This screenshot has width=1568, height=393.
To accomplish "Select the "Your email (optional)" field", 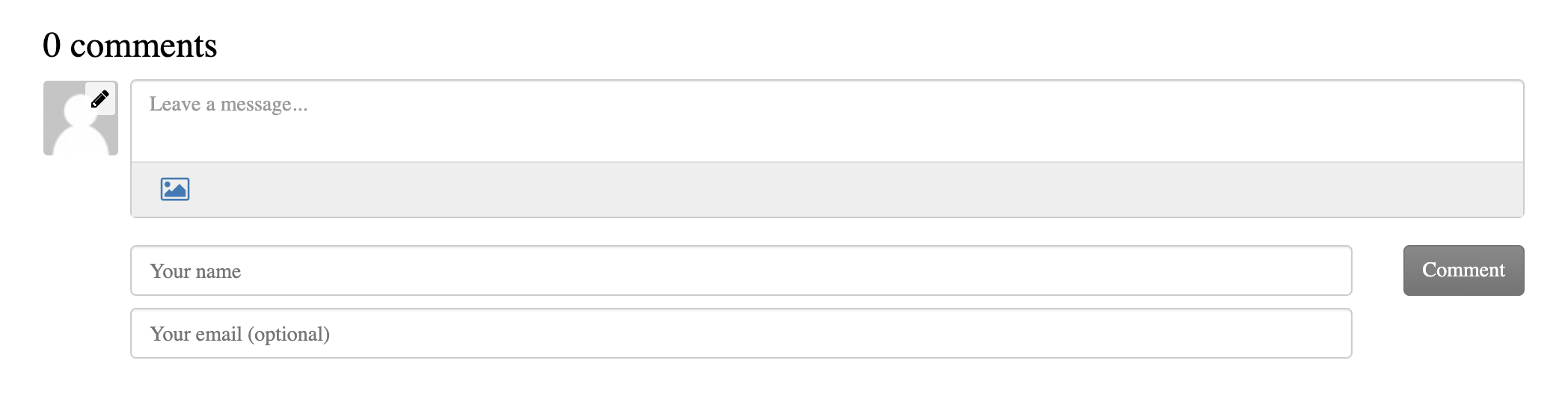I will [x=741, y=333].
